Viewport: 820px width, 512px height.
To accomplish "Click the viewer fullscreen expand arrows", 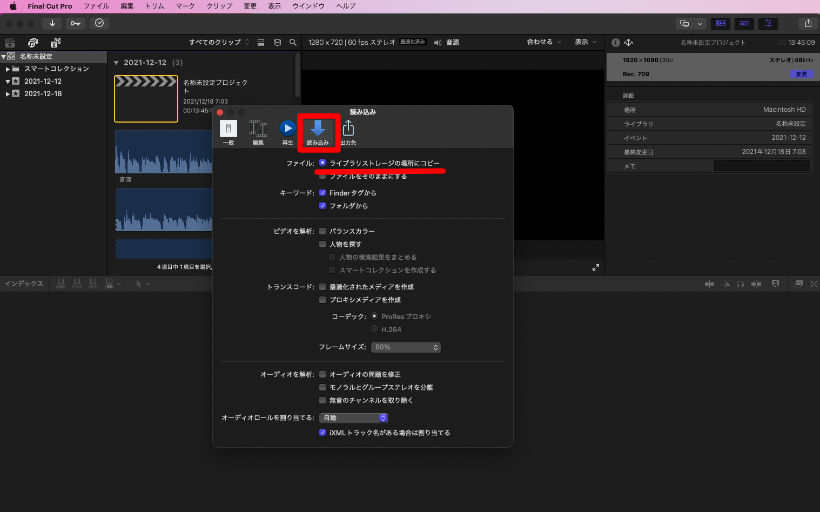I will pos(596,267).
